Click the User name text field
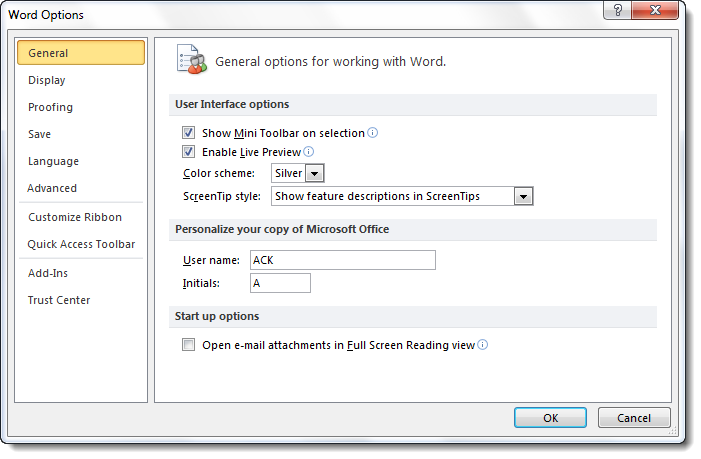This screenshot has width=701, height=459. (342, 260)
